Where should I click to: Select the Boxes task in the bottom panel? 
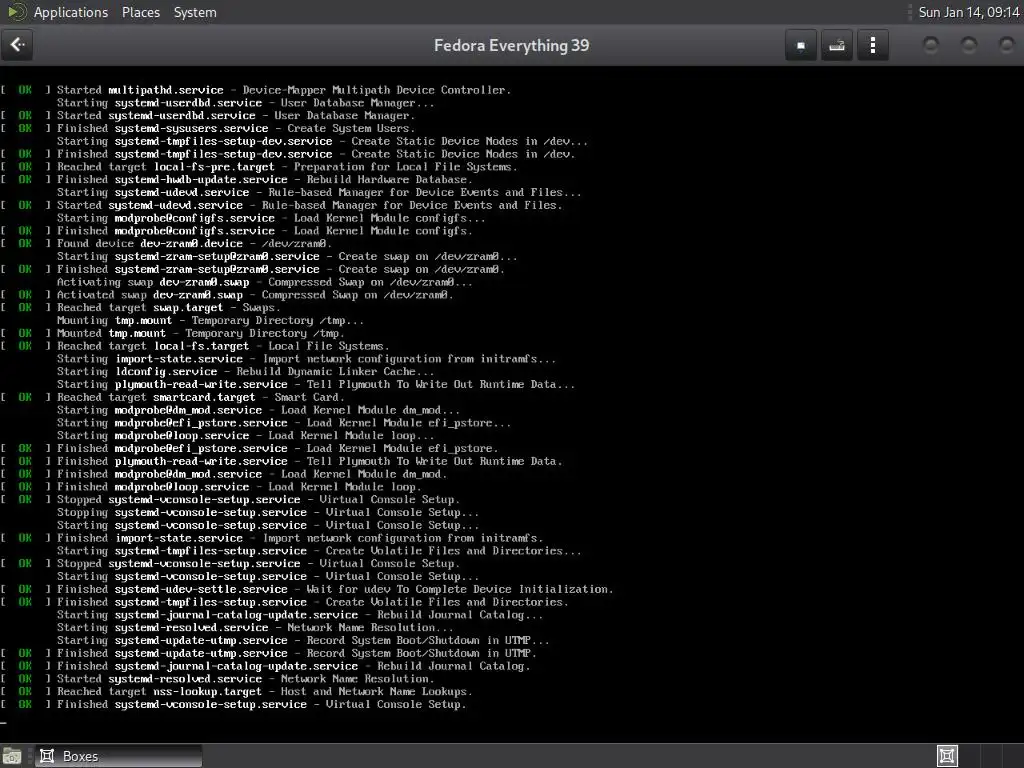(x=118, y=756)
